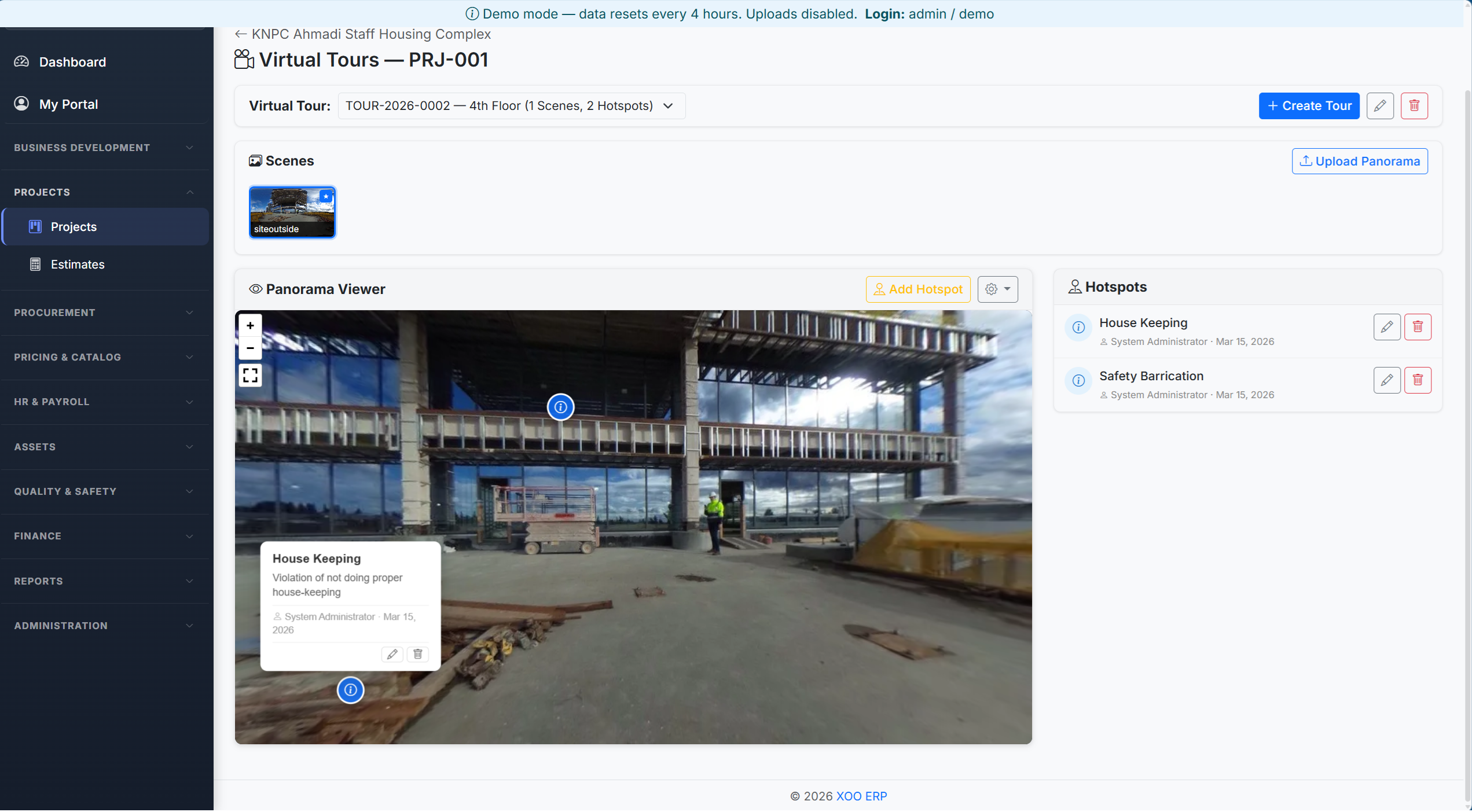Edit the Safety Barrication hotspot with the pencil icon
The image size is (1472, 812).
pyautogui.click(x=1387, y=380)
